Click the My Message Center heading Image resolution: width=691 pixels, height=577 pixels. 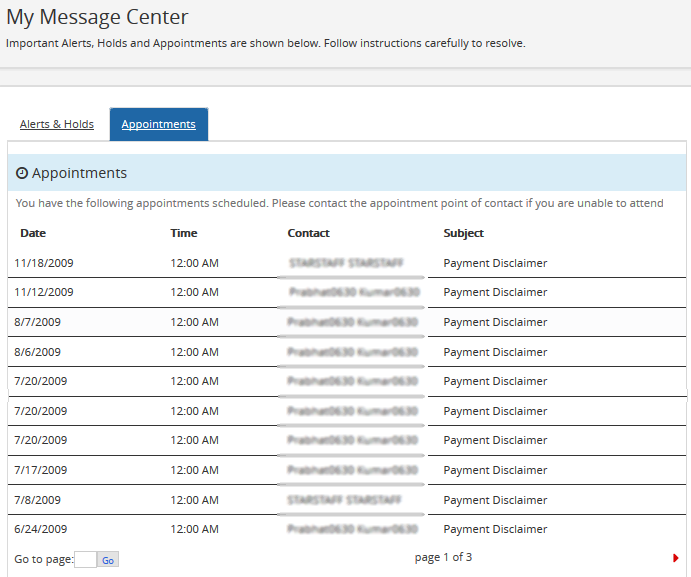[x=97, y=17]
